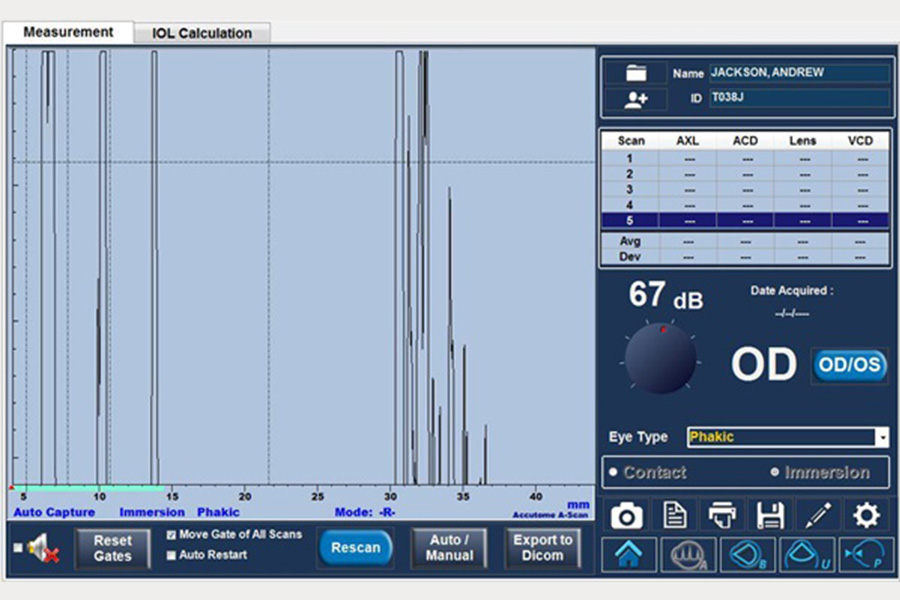Open the patient folder icon

point(636,73)
